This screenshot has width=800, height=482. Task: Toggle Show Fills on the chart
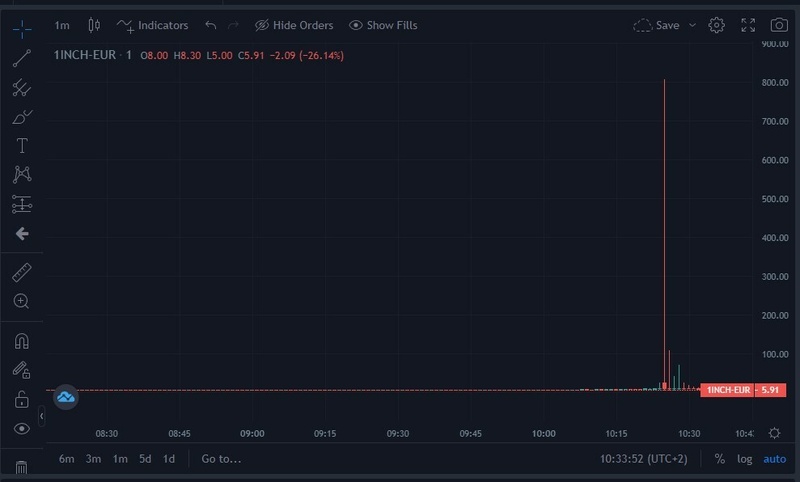tap(383, 26)
